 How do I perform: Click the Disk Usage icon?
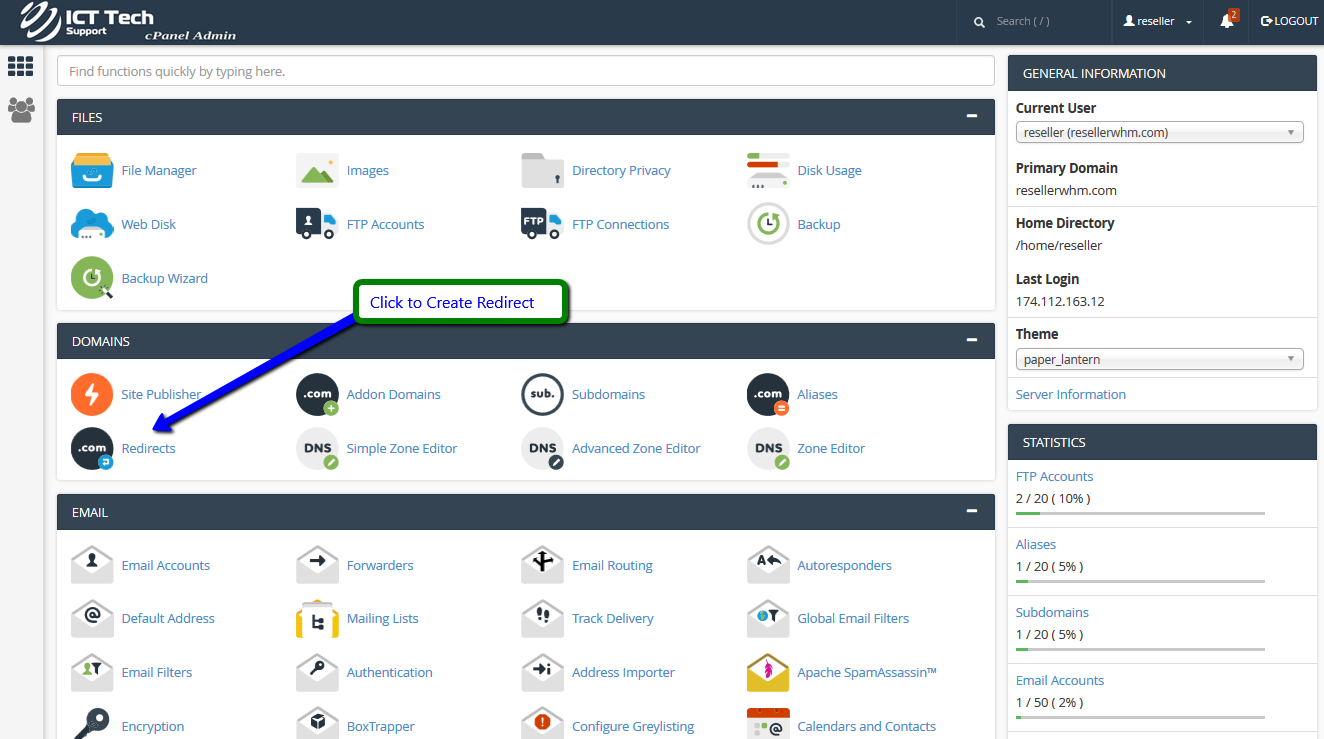[x=768, y=171]
